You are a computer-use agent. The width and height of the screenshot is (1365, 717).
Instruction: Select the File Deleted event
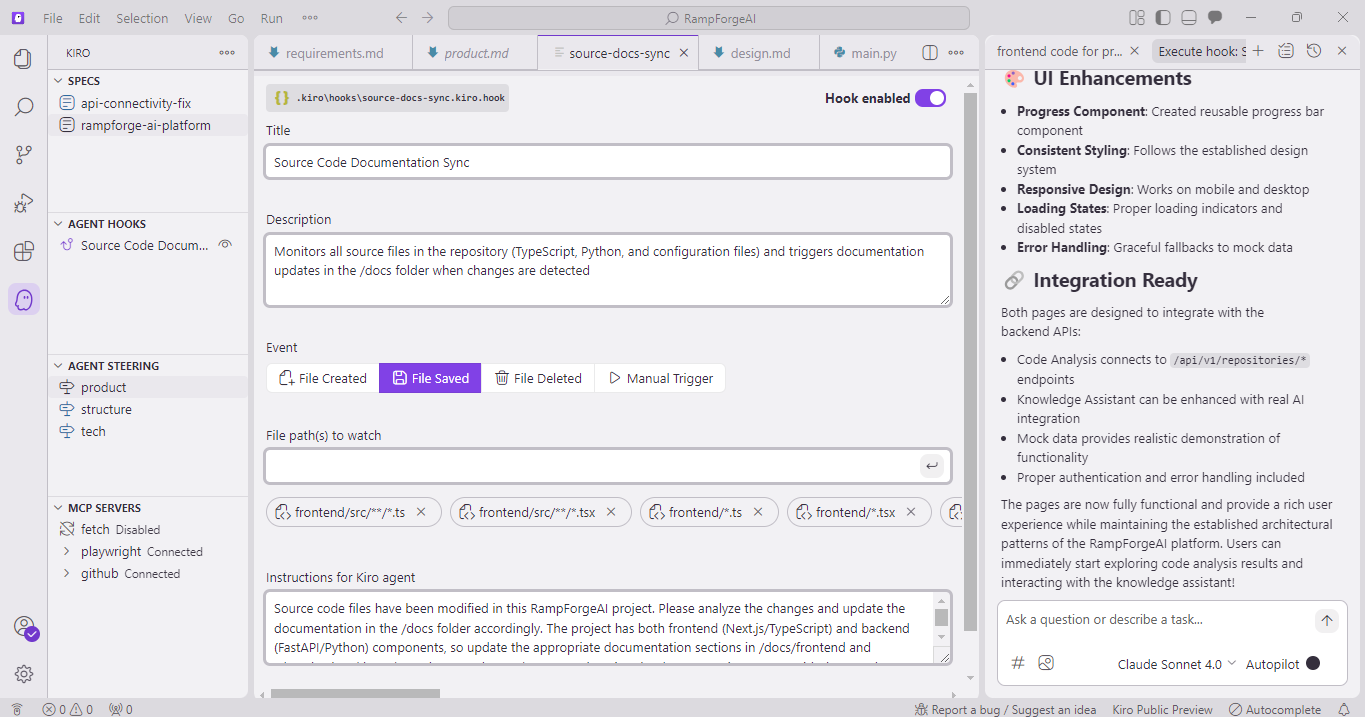pyautogui.click(x=538, y=378)
